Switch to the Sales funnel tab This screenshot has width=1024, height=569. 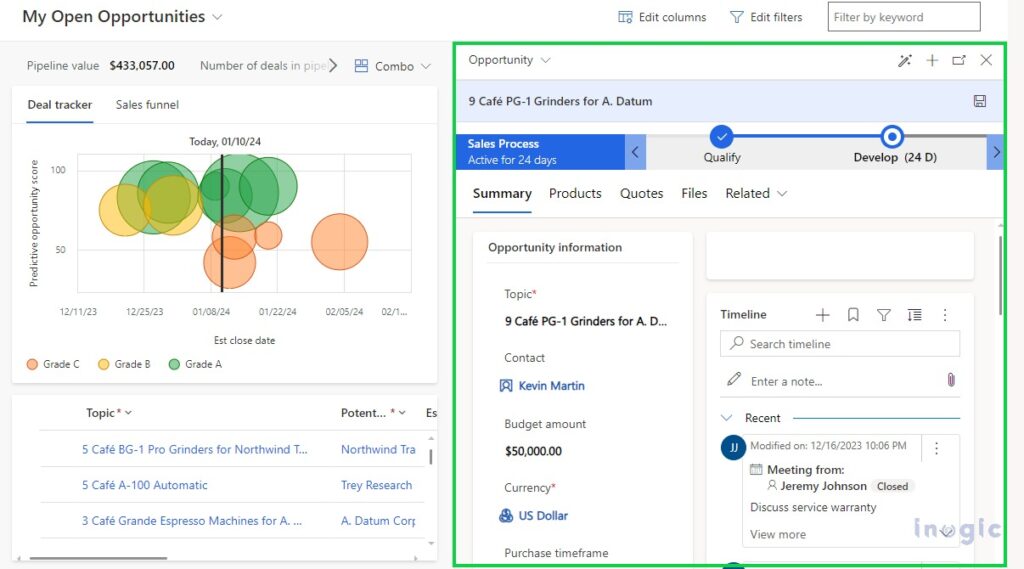click(x=147, y=105)
